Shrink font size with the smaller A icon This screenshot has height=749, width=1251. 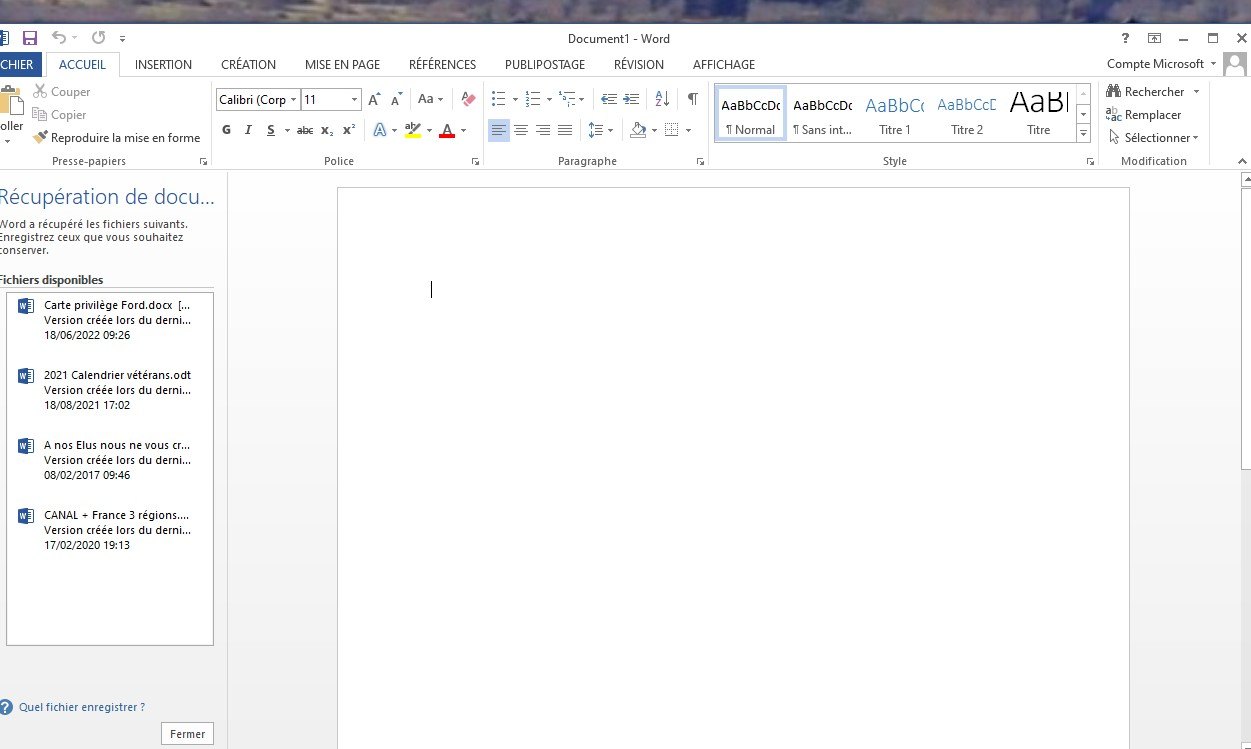tap(396, 99)
